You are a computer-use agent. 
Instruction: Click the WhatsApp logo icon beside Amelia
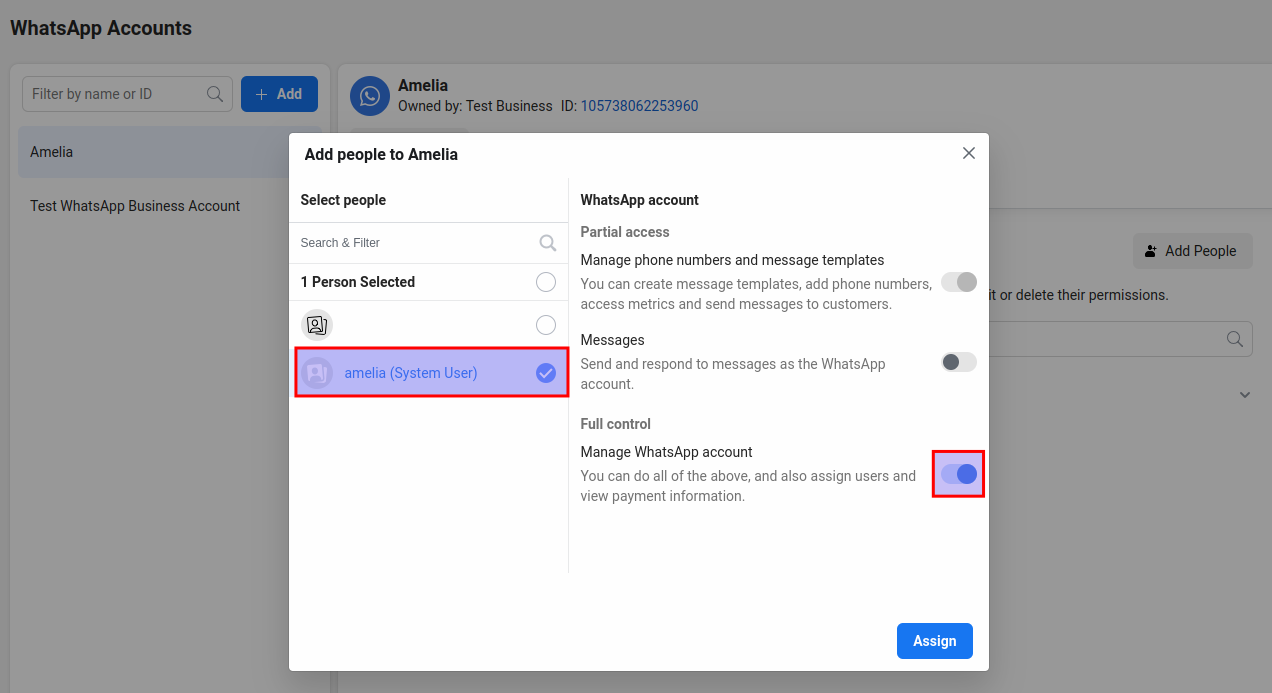(x=370, y=96)
